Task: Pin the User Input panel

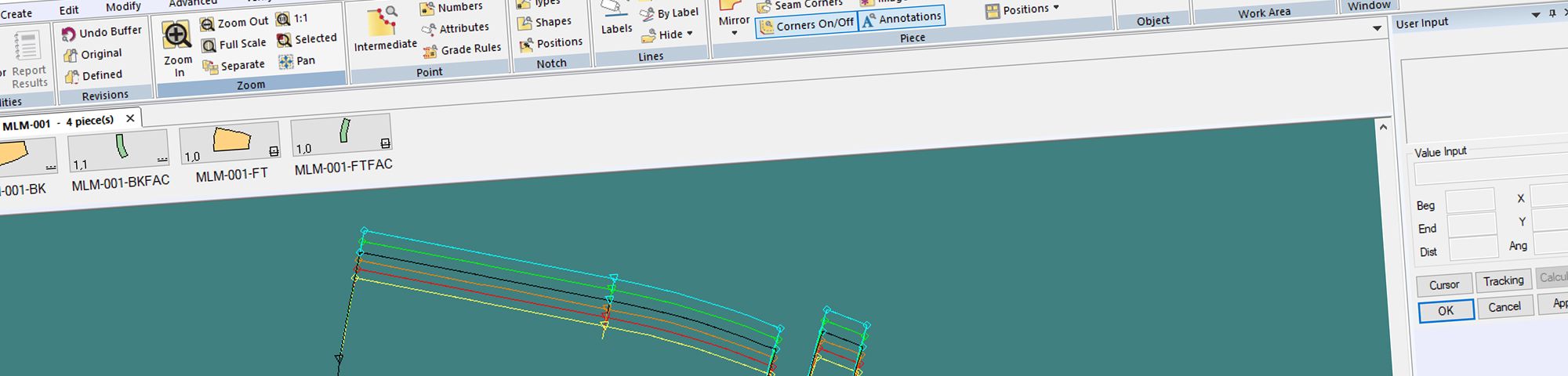Action: click(1552, 13)
